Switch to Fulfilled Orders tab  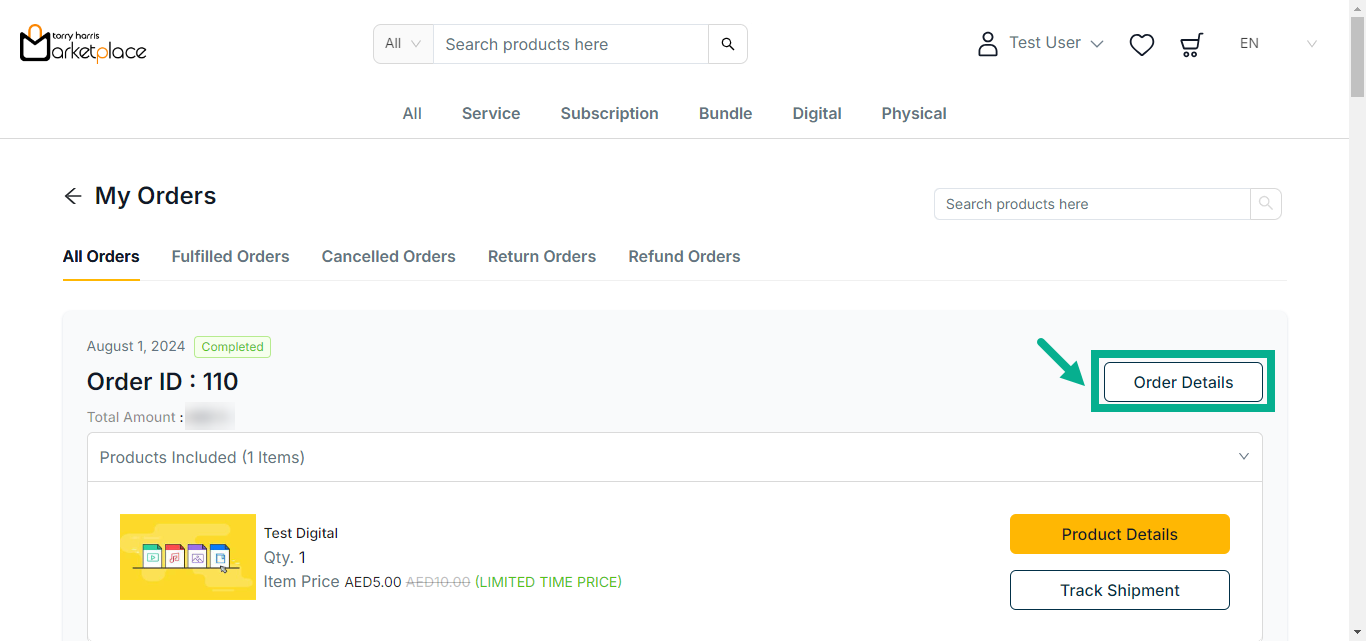tap(230, 256)
